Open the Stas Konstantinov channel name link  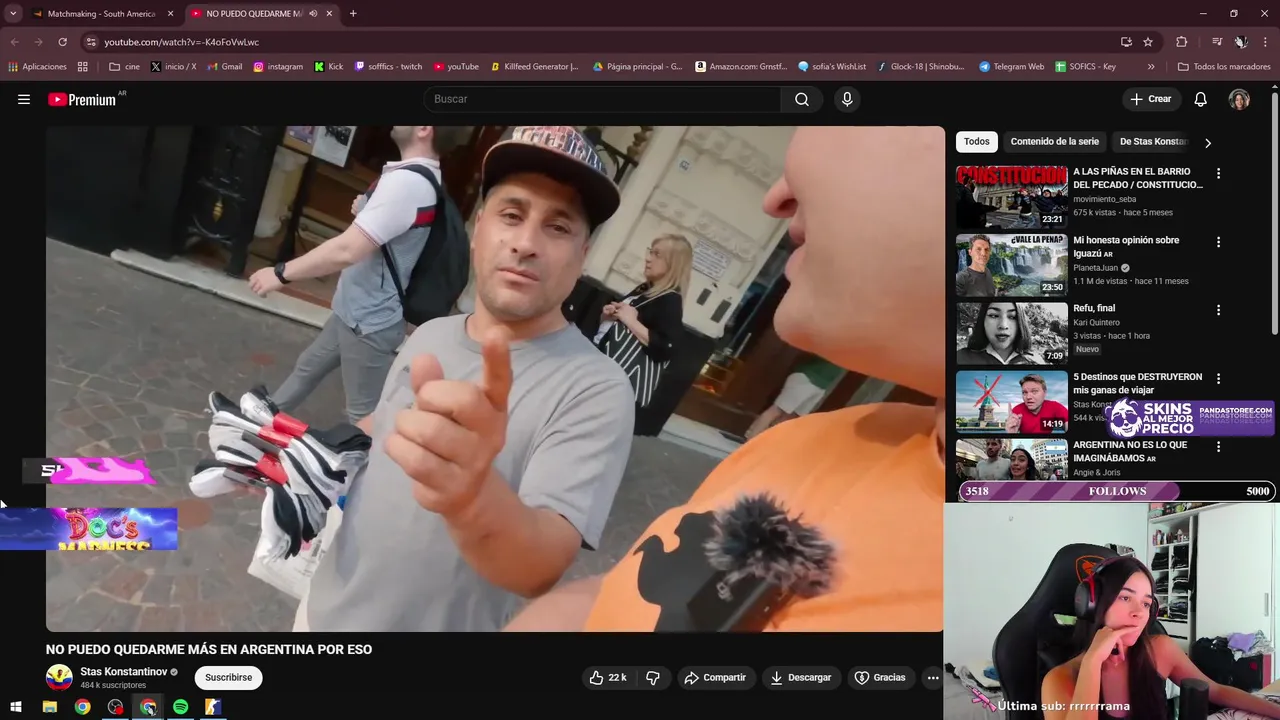124,672
